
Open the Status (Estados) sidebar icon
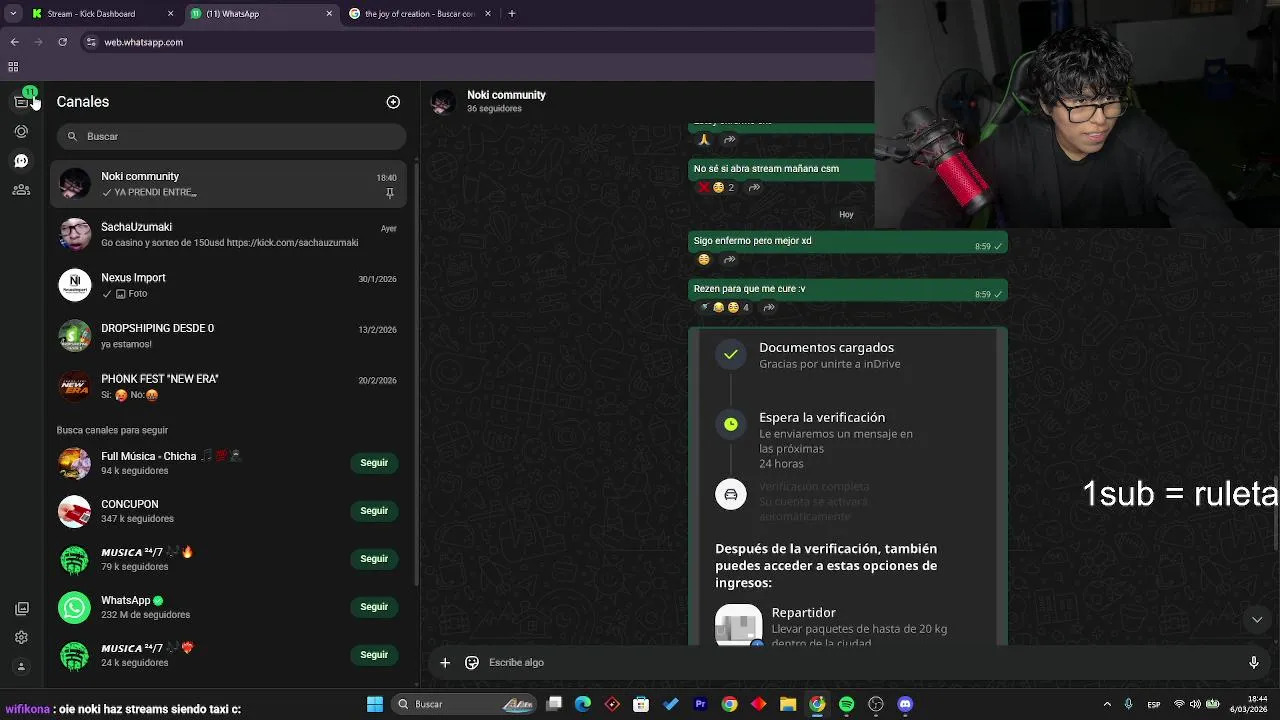pyautogui.click(x=21, y=131)
